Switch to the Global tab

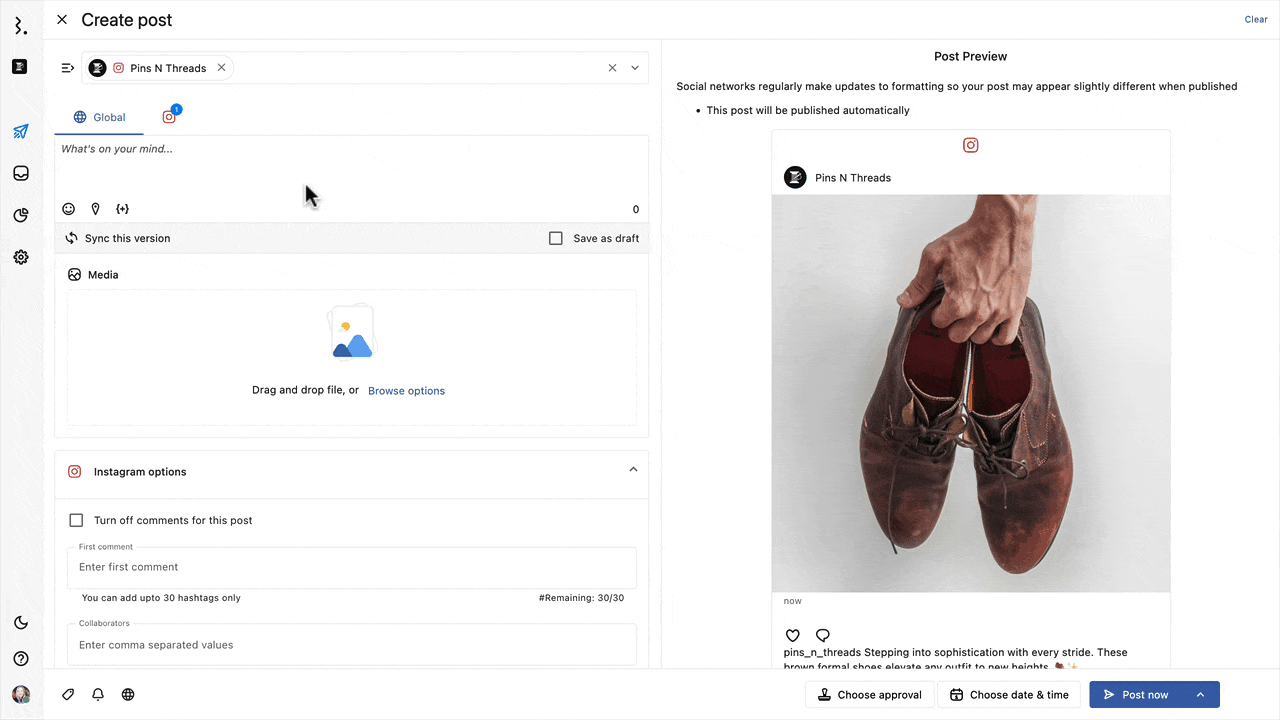pos(99,117)
